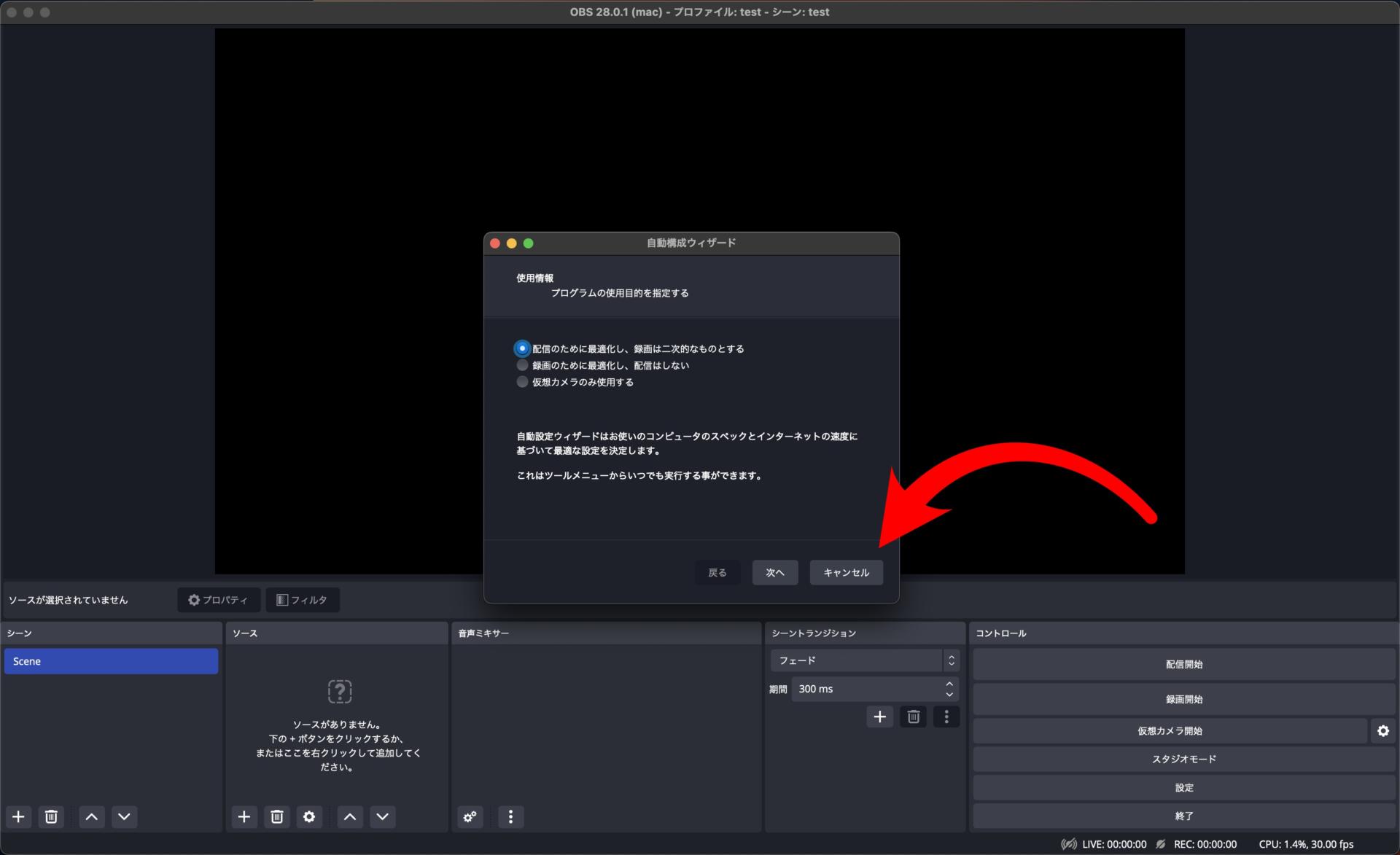
Task: Start streaming with 配信開始 button
Action: click(1184, 664)
